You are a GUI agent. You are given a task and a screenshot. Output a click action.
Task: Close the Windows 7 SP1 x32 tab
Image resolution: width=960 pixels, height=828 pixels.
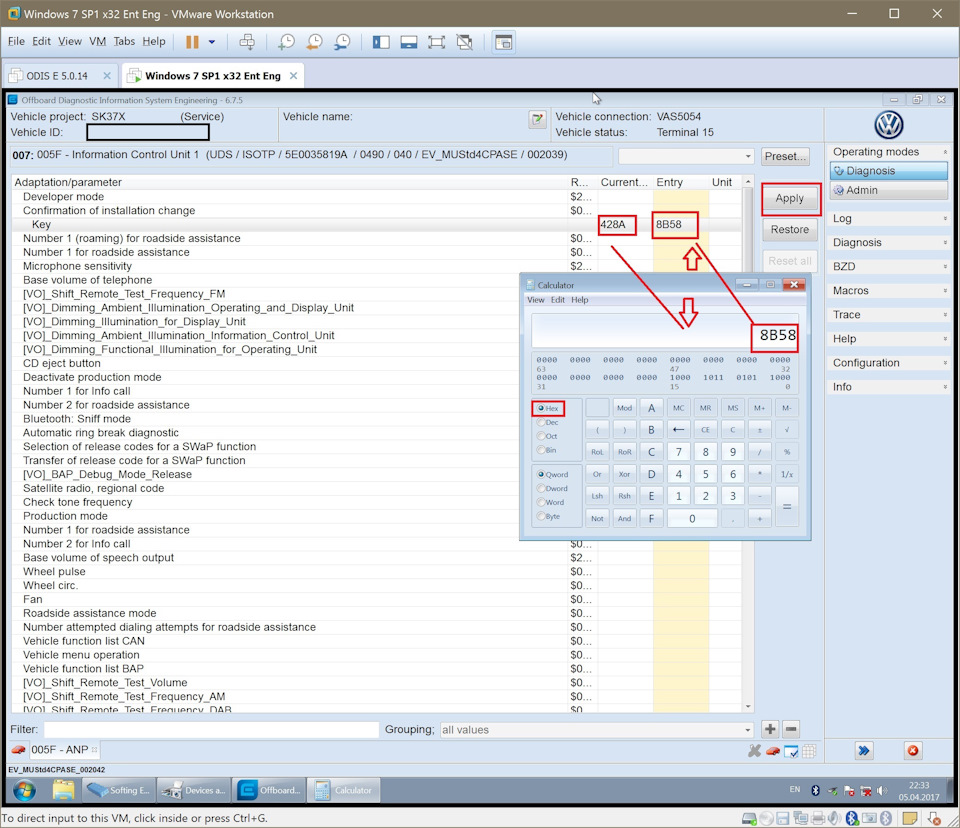tap(293, 76)
